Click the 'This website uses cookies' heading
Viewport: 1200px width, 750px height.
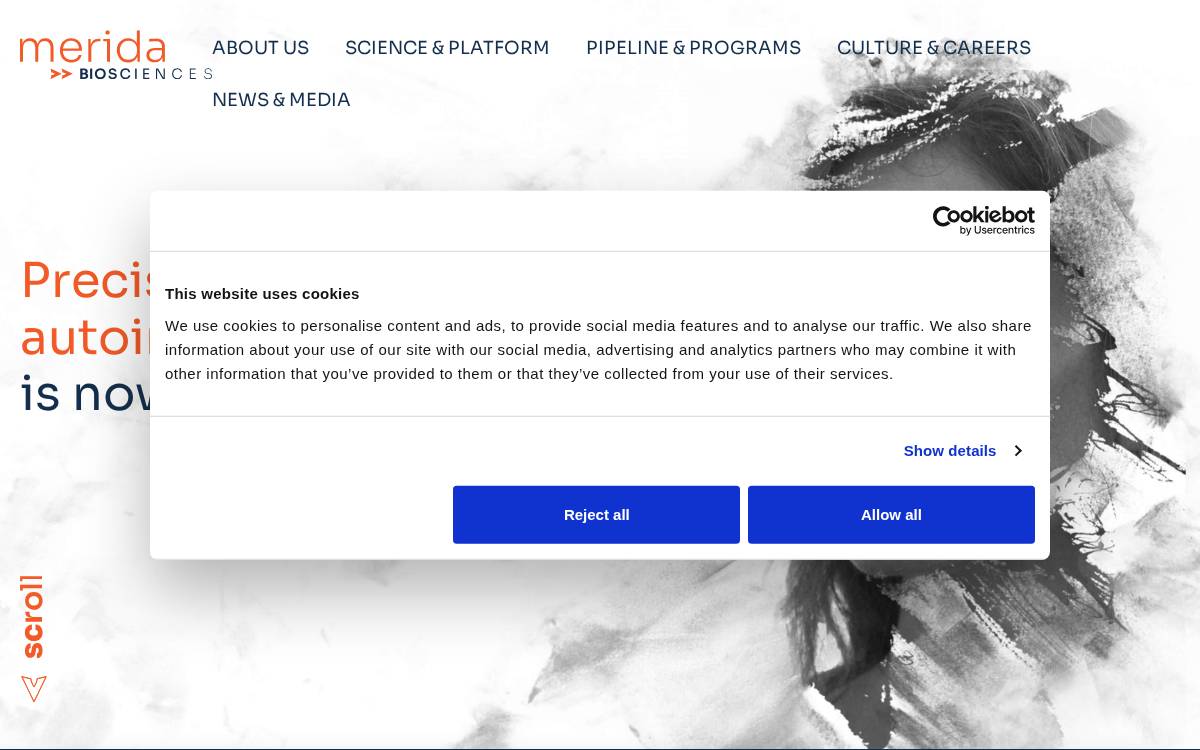click(262, 294)
